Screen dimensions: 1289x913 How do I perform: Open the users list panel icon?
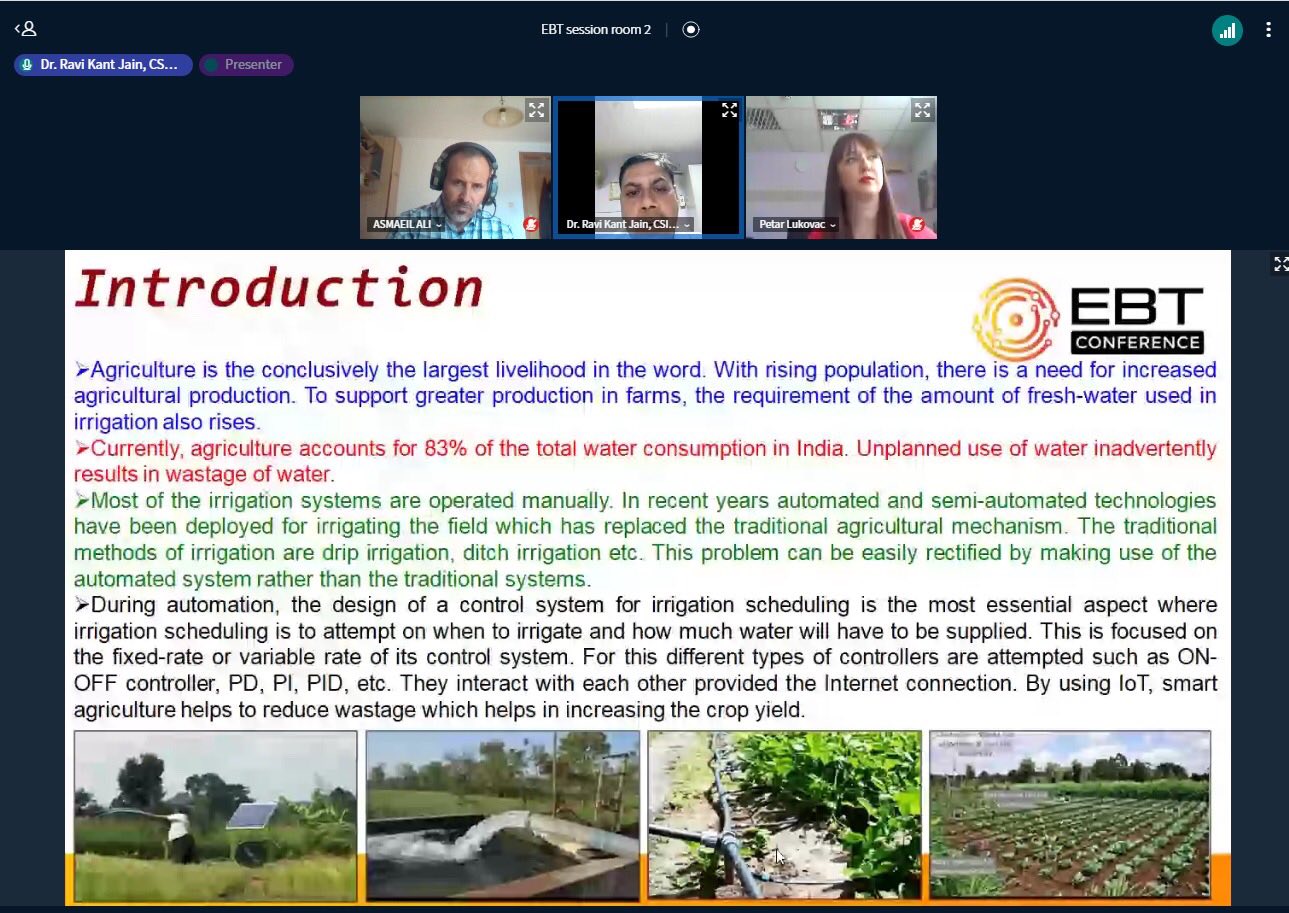pyautogui.click(x=26, y=29)
